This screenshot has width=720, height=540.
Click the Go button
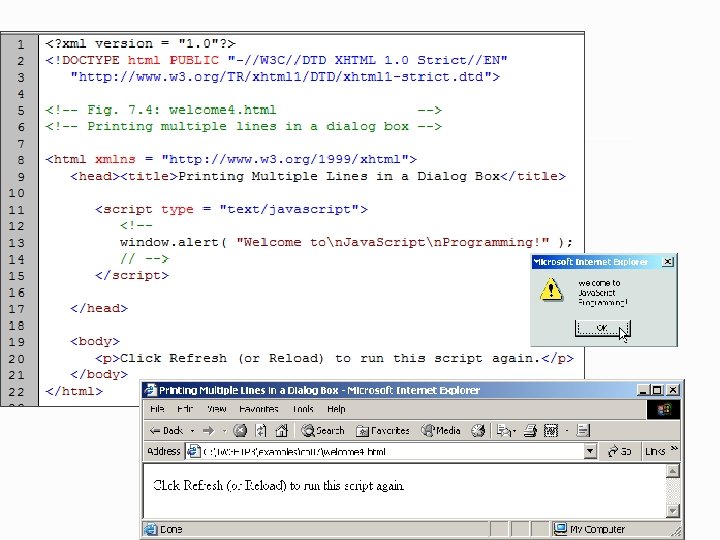619,451
